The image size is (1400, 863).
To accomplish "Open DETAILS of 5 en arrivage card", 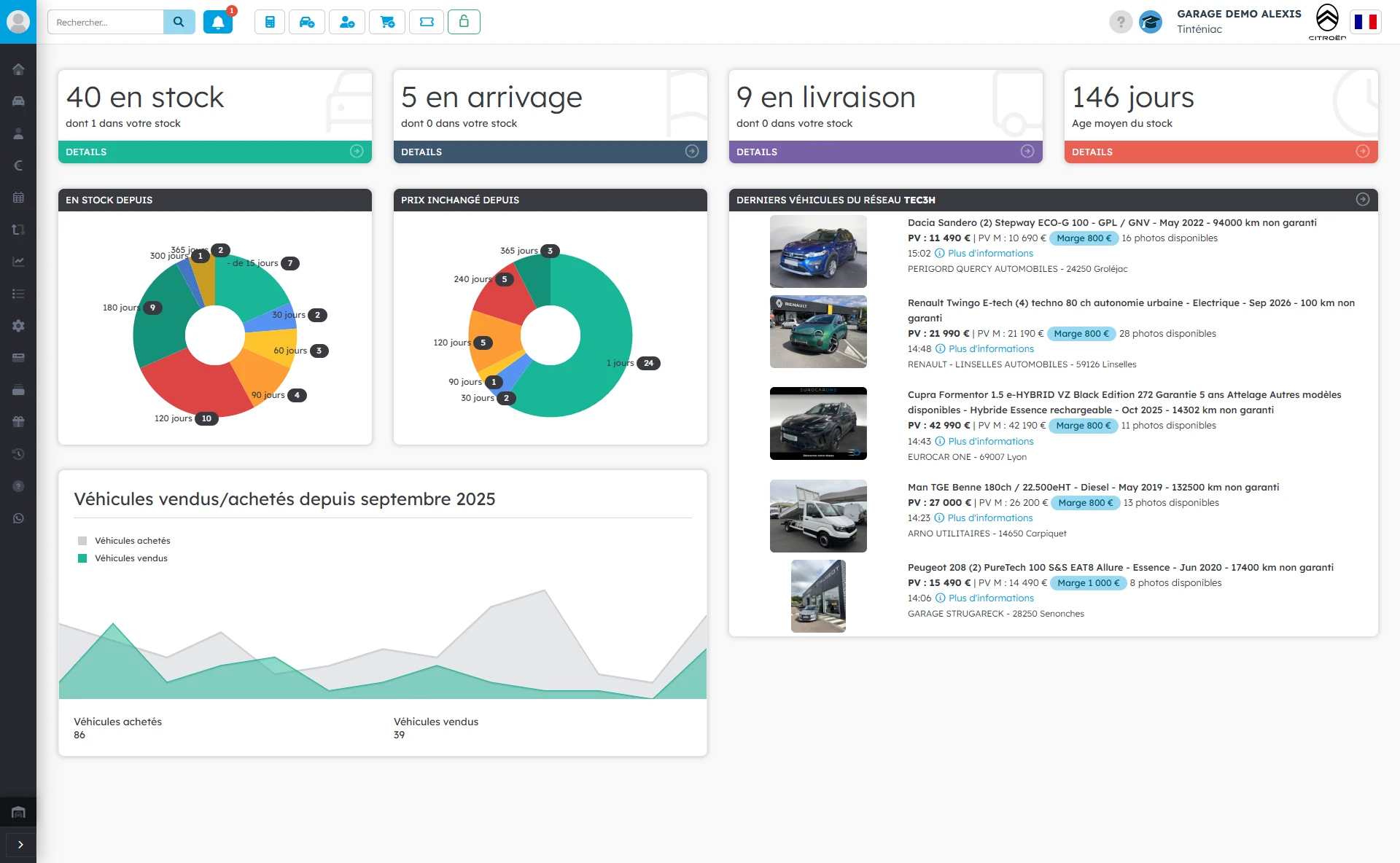I will click(551, 152).
